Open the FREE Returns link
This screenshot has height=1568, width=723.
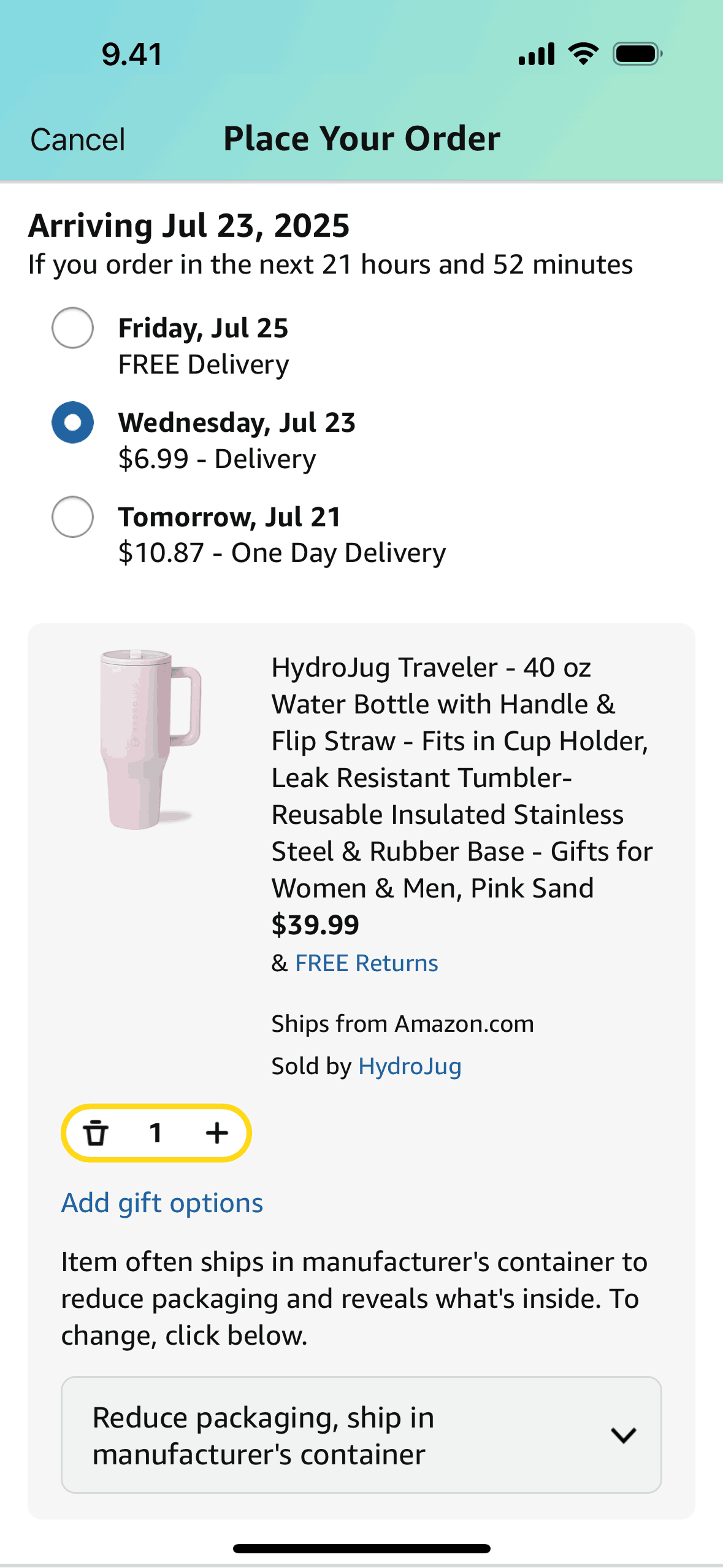coord(366,963)
